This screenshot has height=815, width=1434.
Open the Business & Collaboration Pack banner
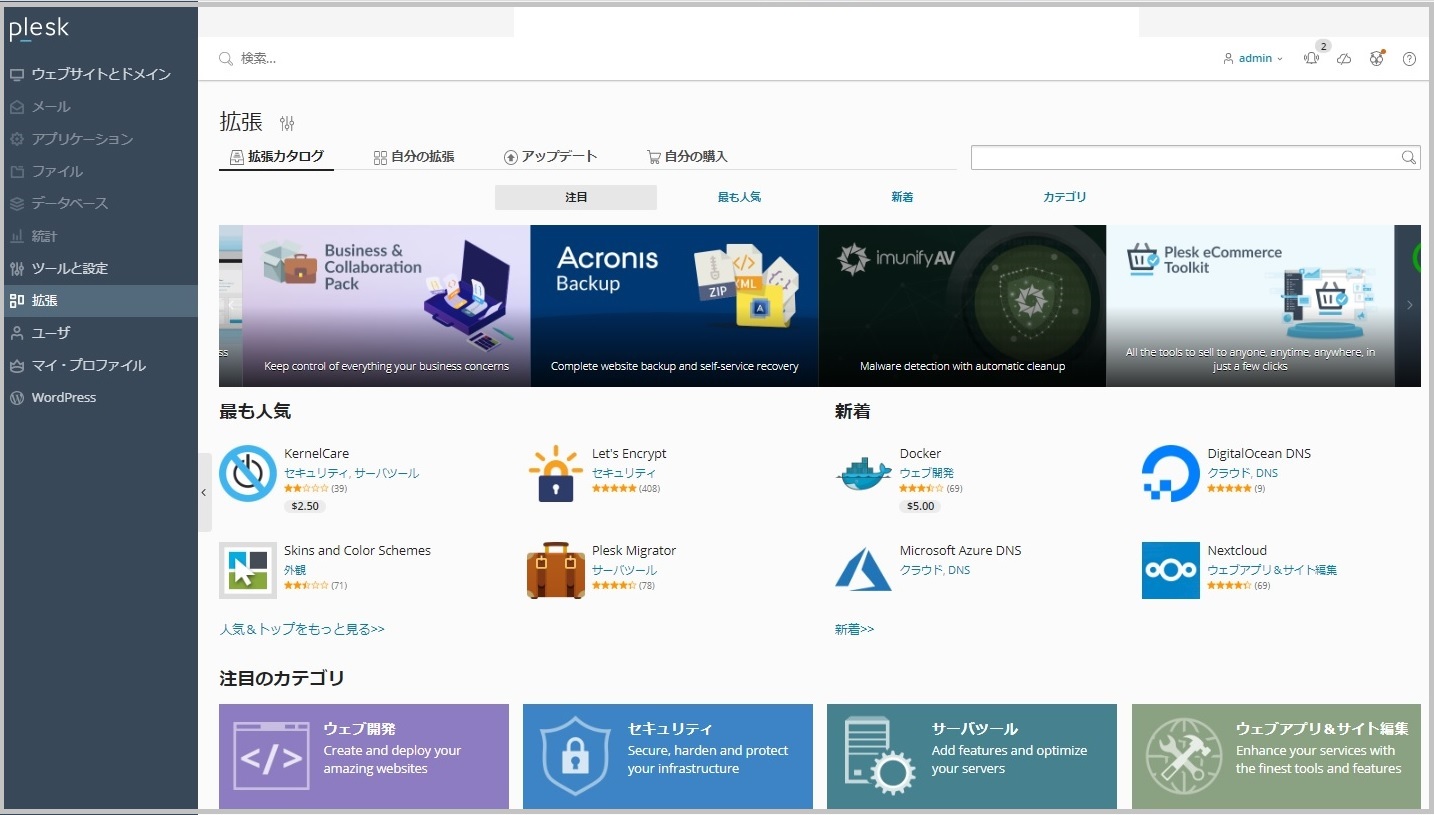pyautogui.click(x=387, y=305)
